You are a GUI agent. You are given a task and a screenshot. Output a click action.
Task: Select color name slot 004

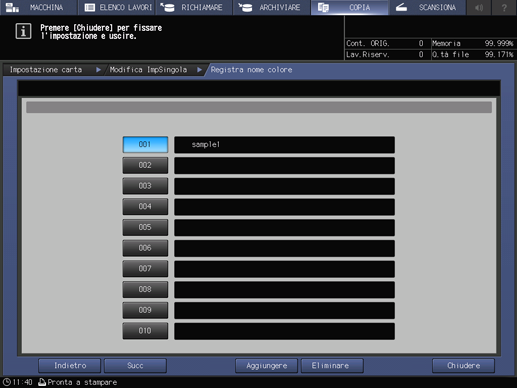[145, 206]
